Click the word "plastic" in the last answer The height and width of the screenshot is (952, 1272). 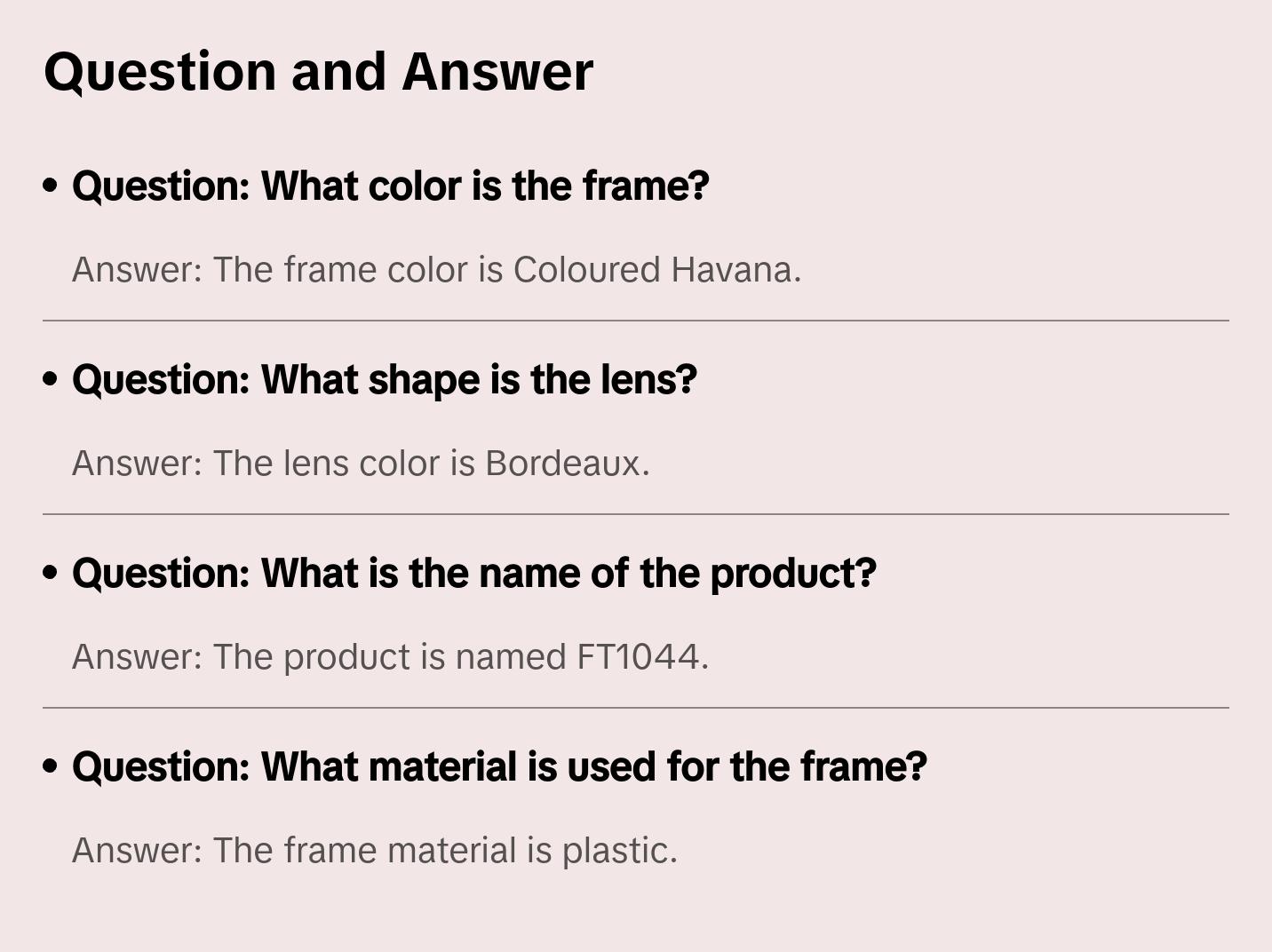[616, 851]
